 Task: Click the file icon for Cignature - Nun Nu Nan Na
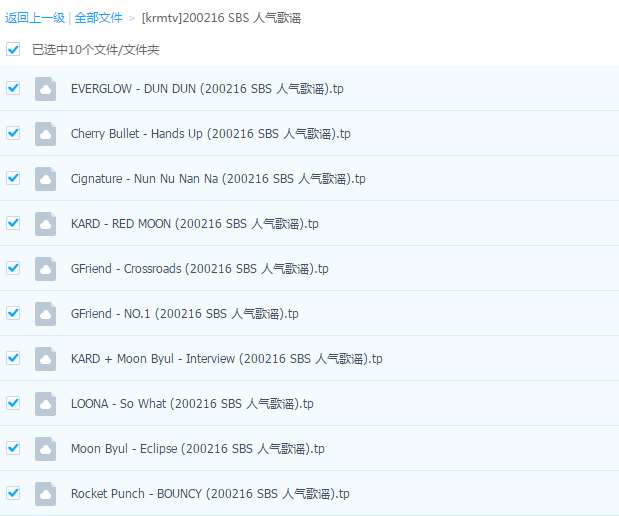[x=45, y=179]
